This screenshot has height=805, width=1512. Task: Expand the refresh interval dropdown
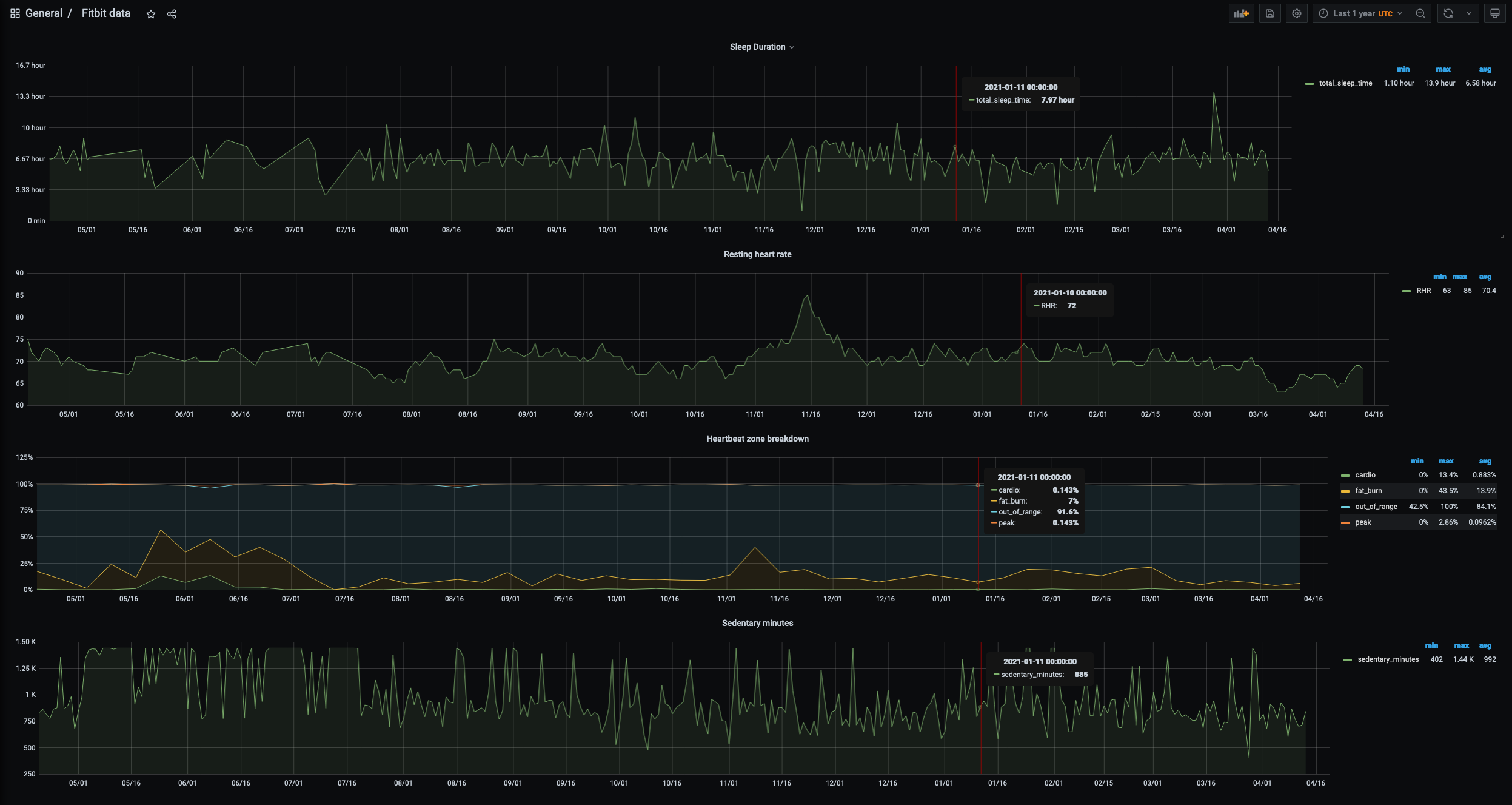1468,13
